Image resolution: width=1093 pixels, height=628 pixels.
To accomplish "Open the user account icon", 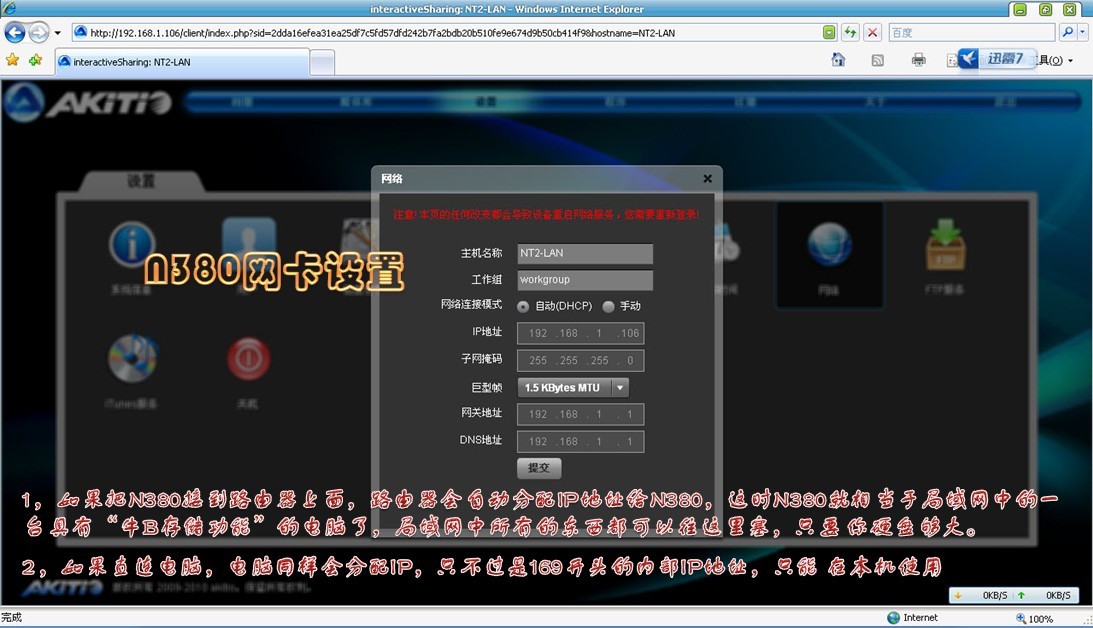I will tap(249, 240).
